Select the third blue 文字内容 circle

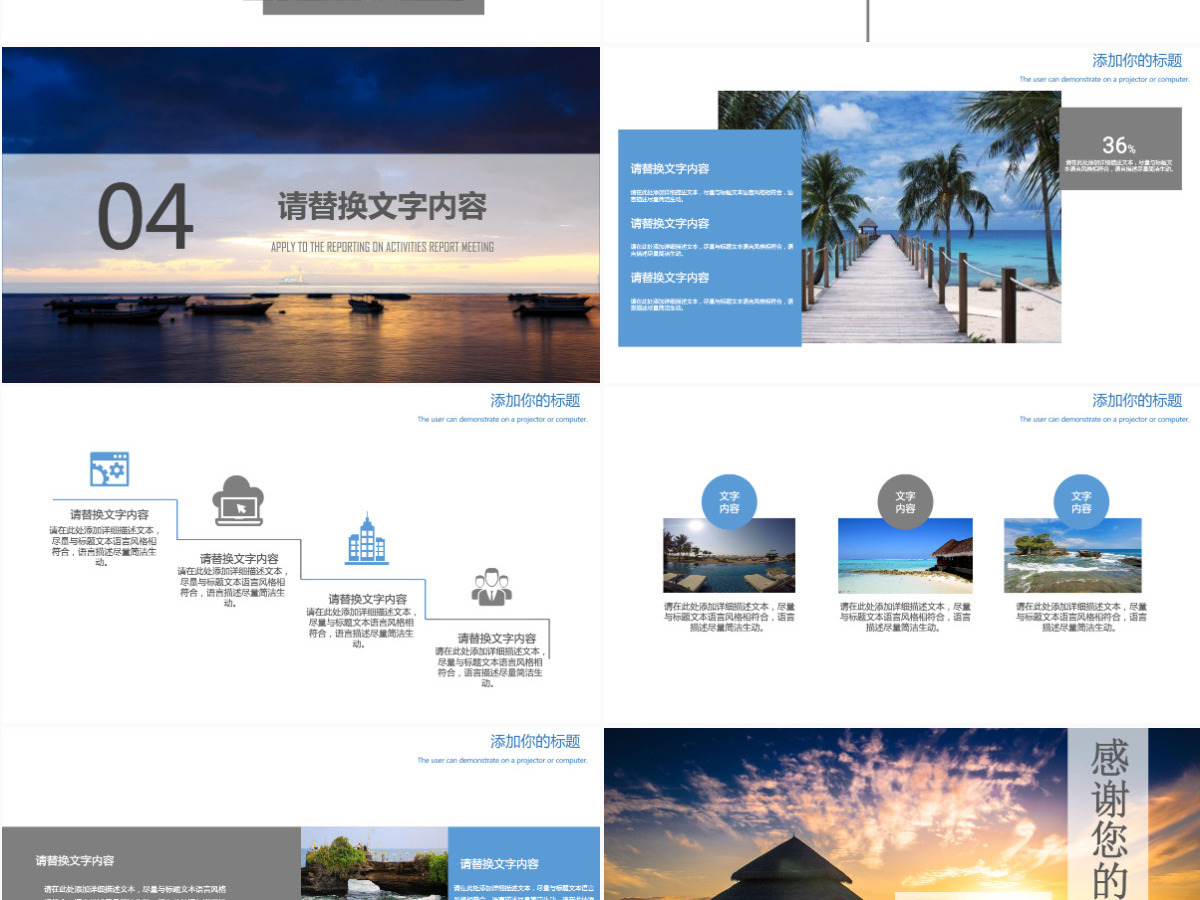coord(1081,502)
